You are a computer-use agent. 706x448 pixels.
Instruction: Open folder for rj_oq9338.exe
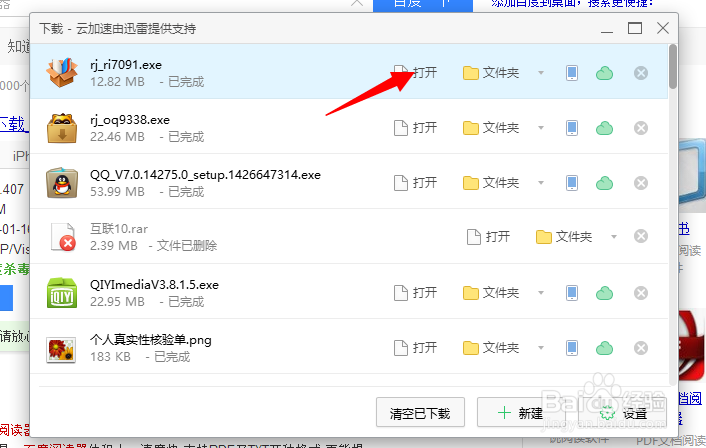pos(491,128)
